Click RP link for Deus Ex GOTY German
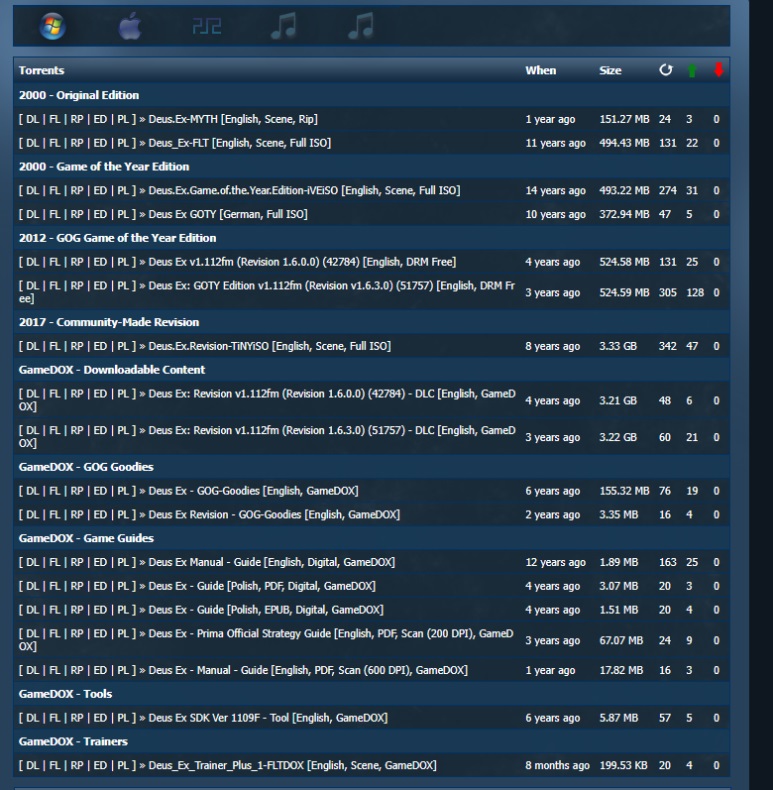The image size is (773, 790). (x=77, y=214)
